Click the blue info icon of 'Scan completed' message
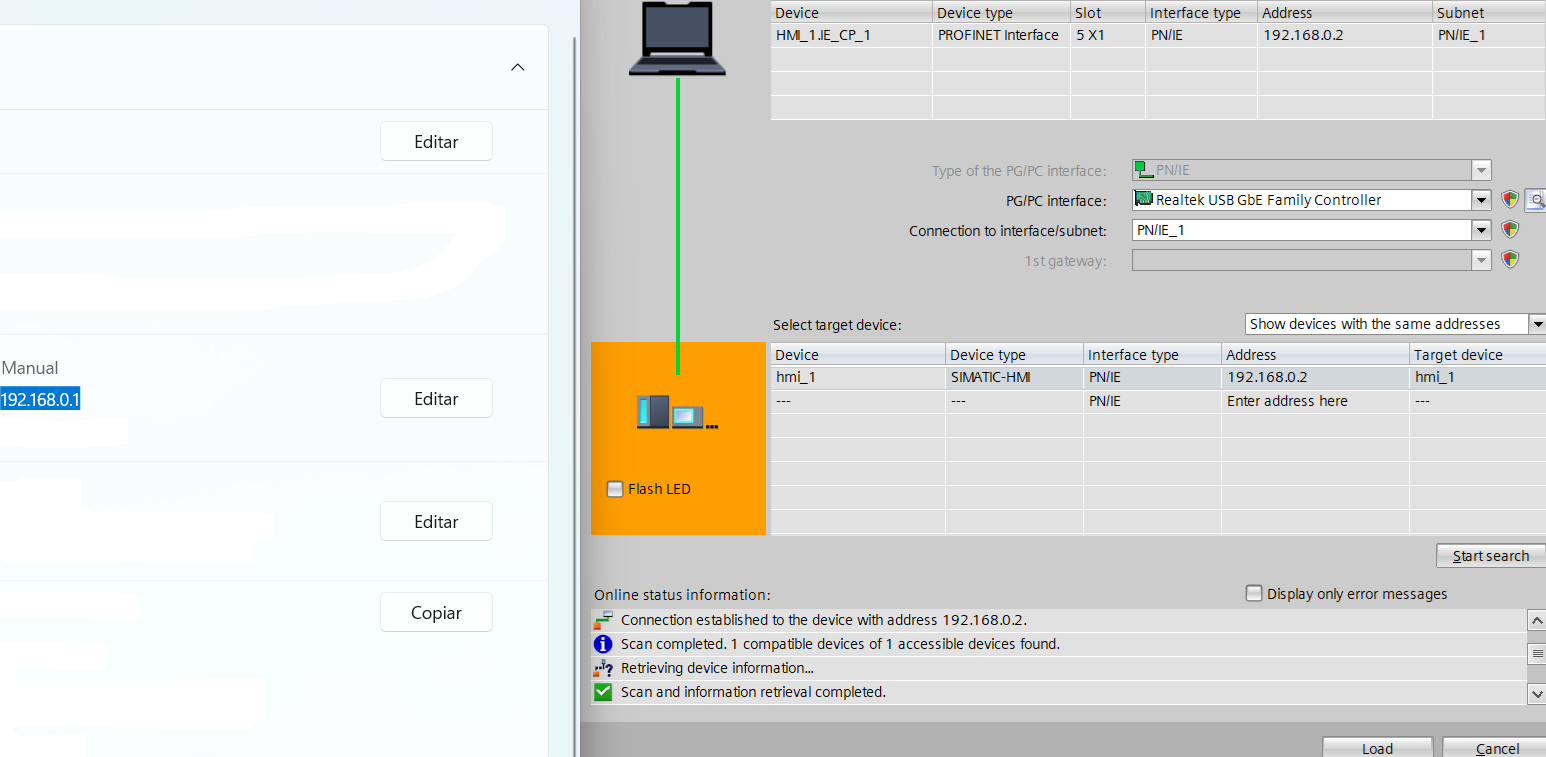 tap(603, 644)
